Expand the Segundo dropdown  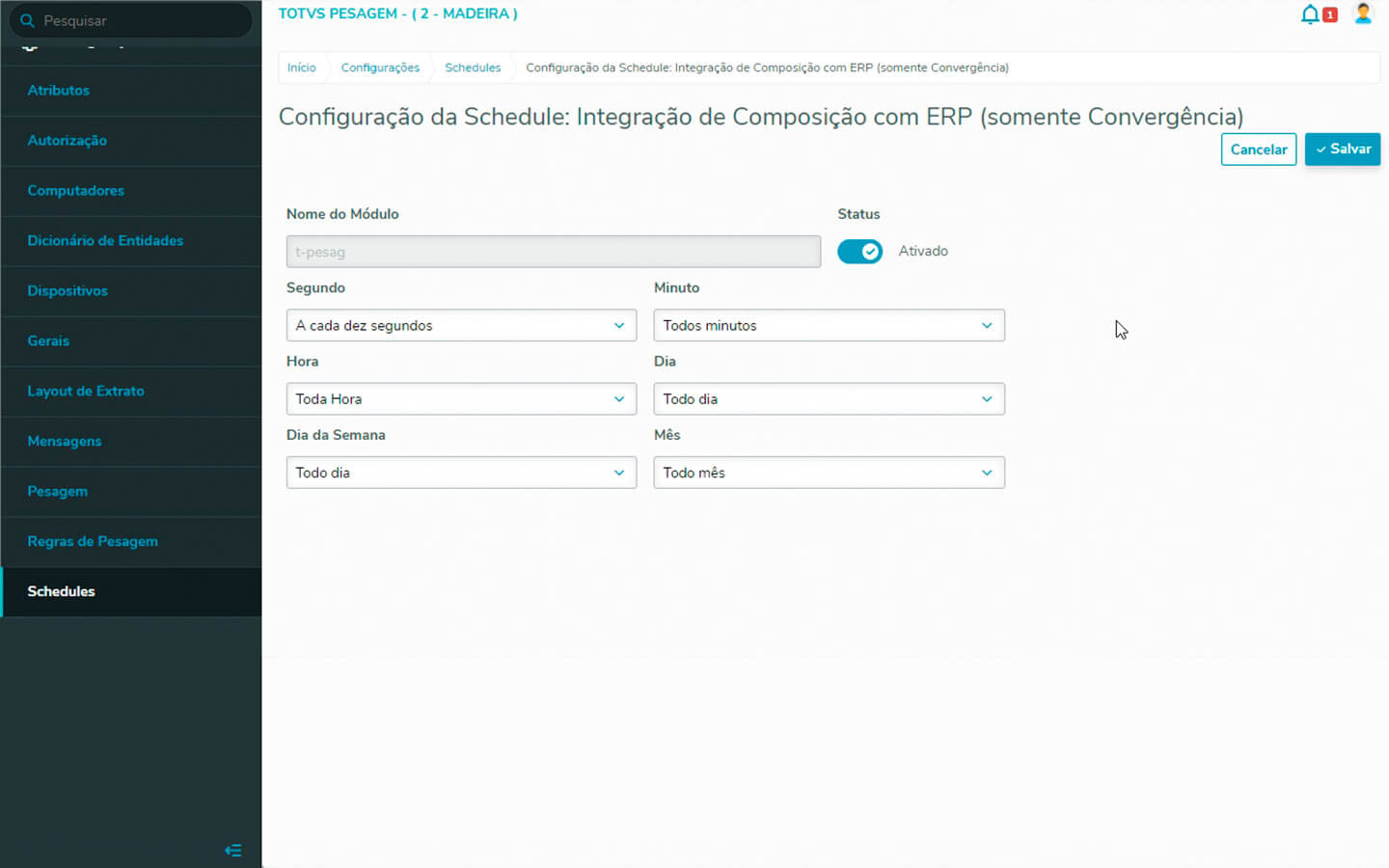pos(461,326)
